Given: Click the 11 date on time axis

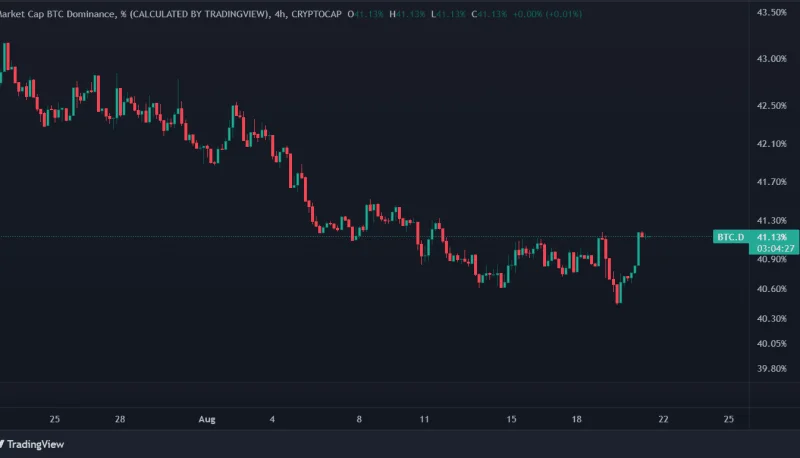Looking at the screenshot, I should coord(425,419).
